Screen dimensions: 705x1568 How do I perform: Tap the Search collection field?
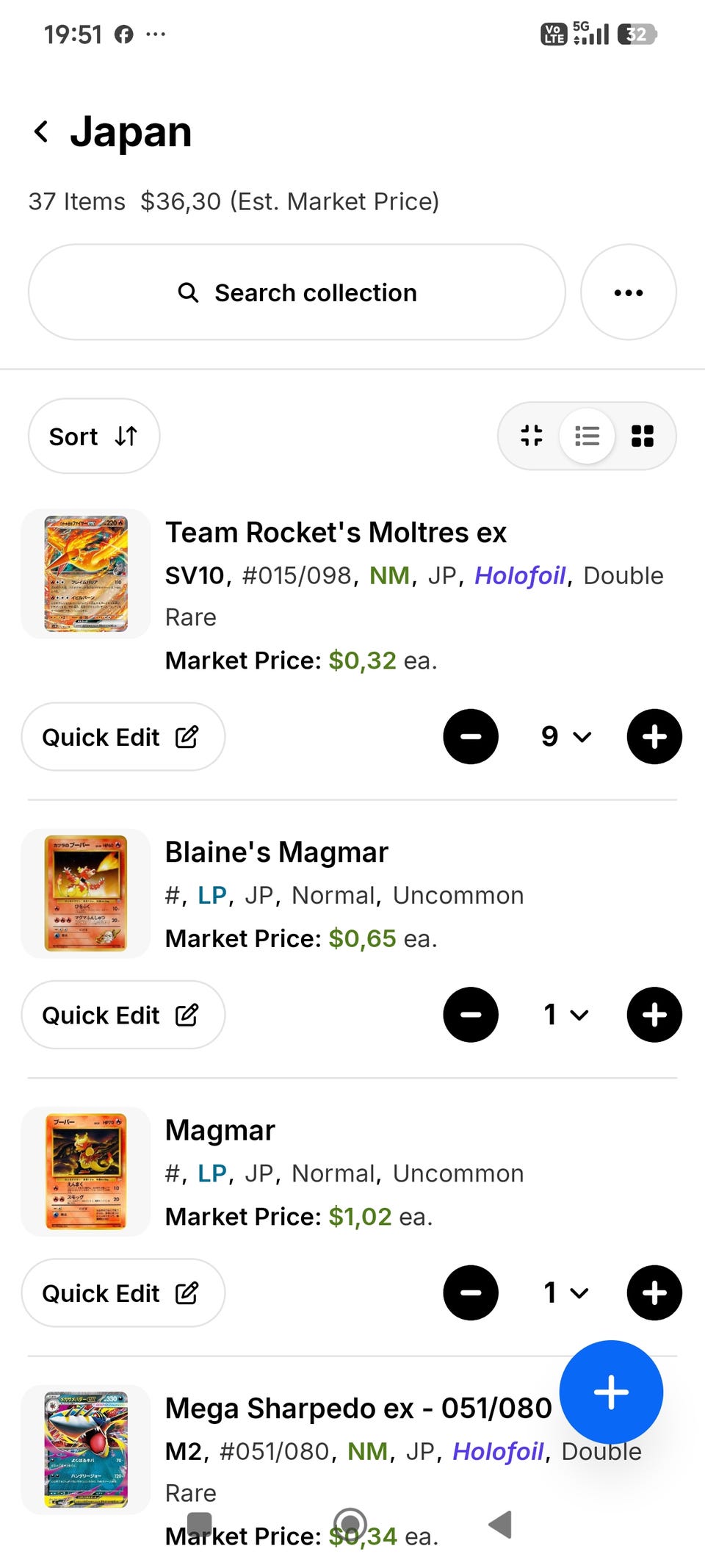tap(297, 292)
